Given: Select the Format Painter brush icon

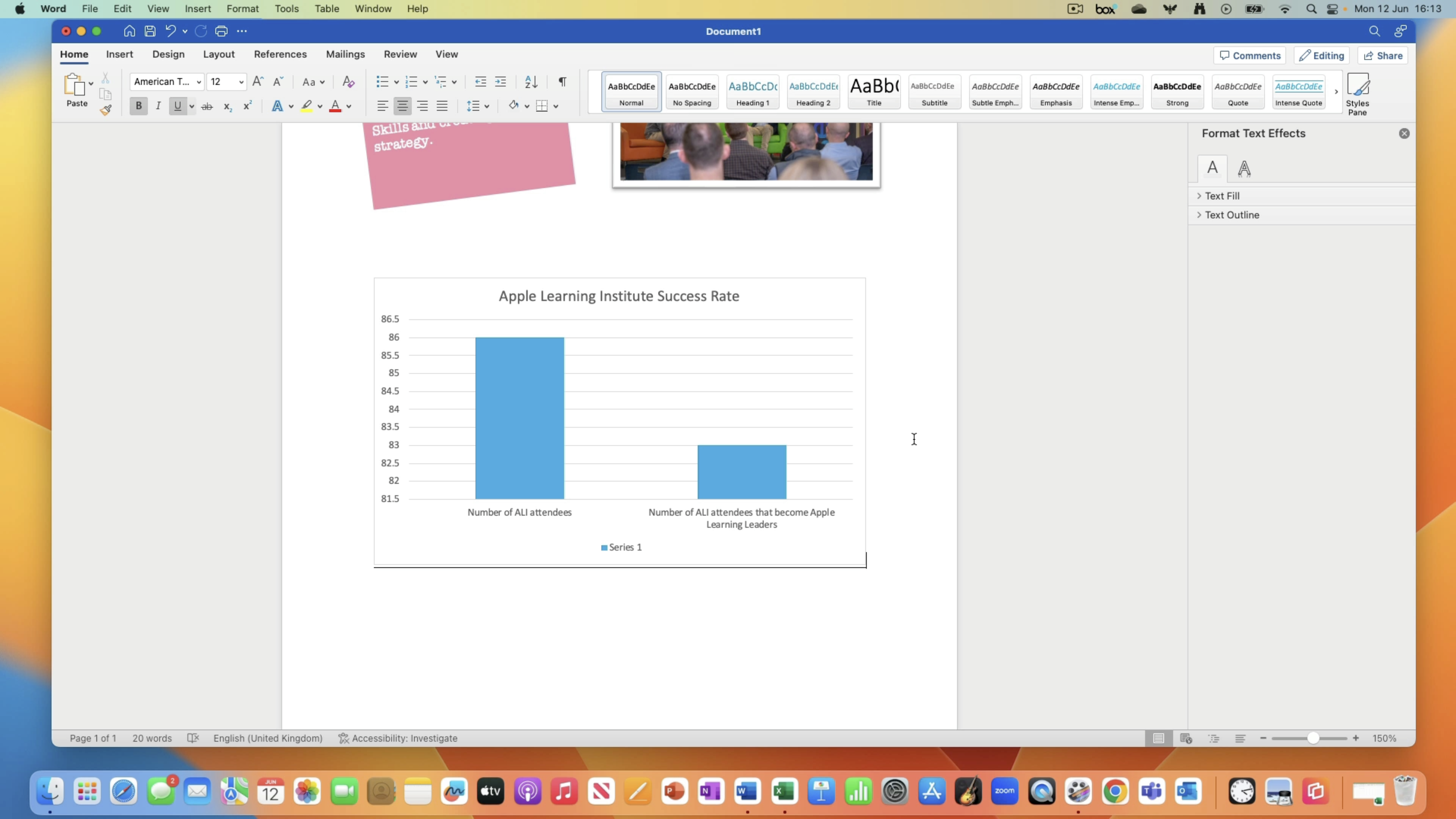Looking at the screenshot, I should [106, 110].
